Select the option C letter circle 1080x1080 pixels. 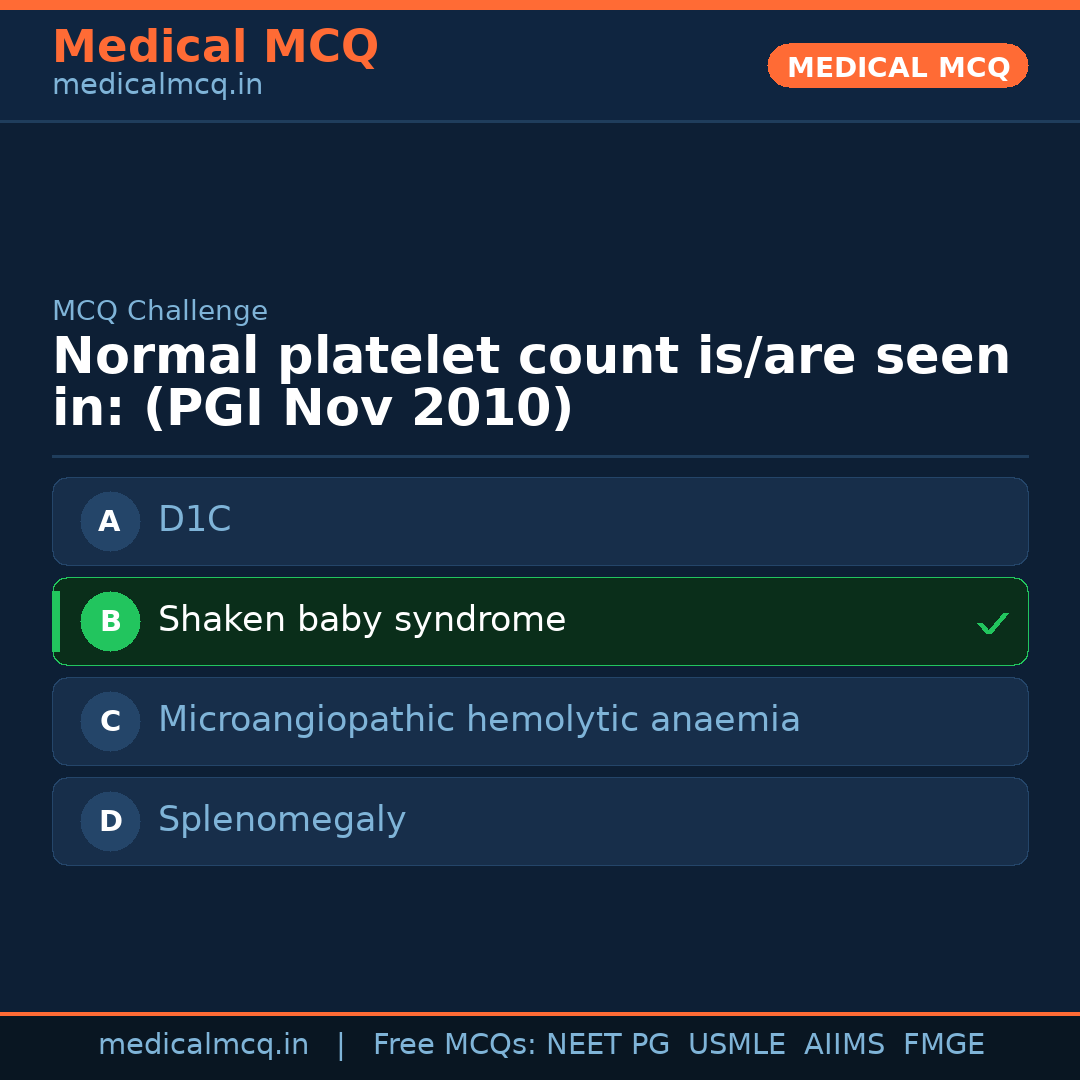110,721
